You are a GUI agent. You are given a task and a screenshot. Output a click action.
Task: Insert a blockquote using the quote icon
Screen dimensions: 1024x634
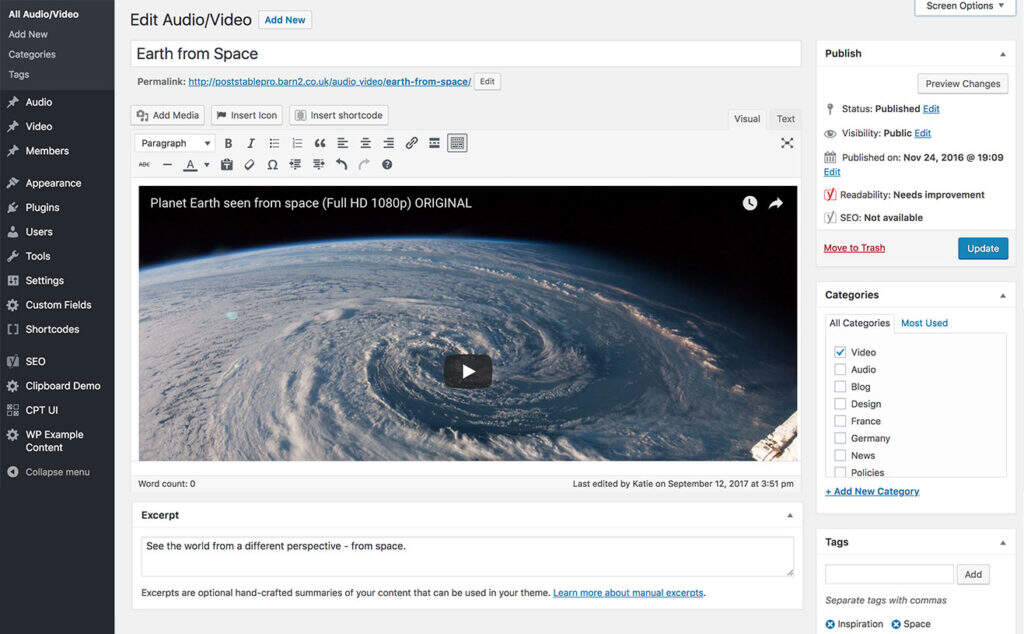click(x=320, y=143)
